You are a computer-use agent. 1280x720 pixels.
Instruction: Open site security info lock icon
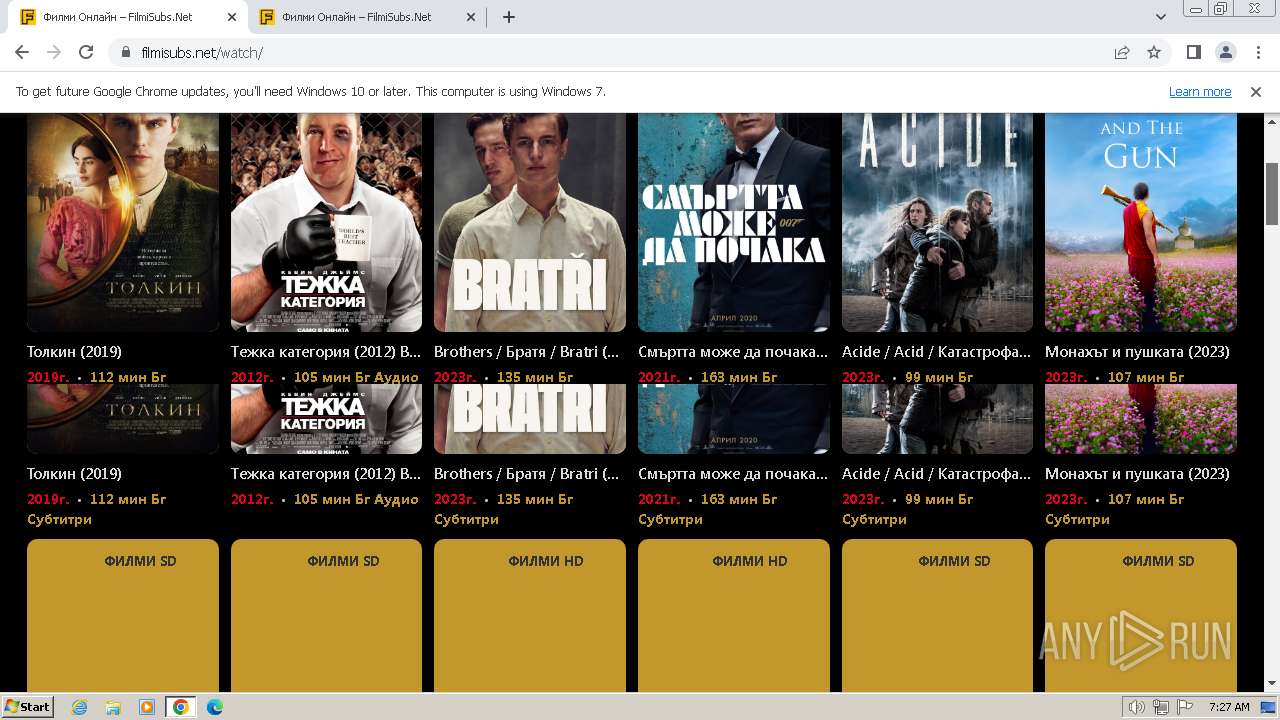pos(126,53)
